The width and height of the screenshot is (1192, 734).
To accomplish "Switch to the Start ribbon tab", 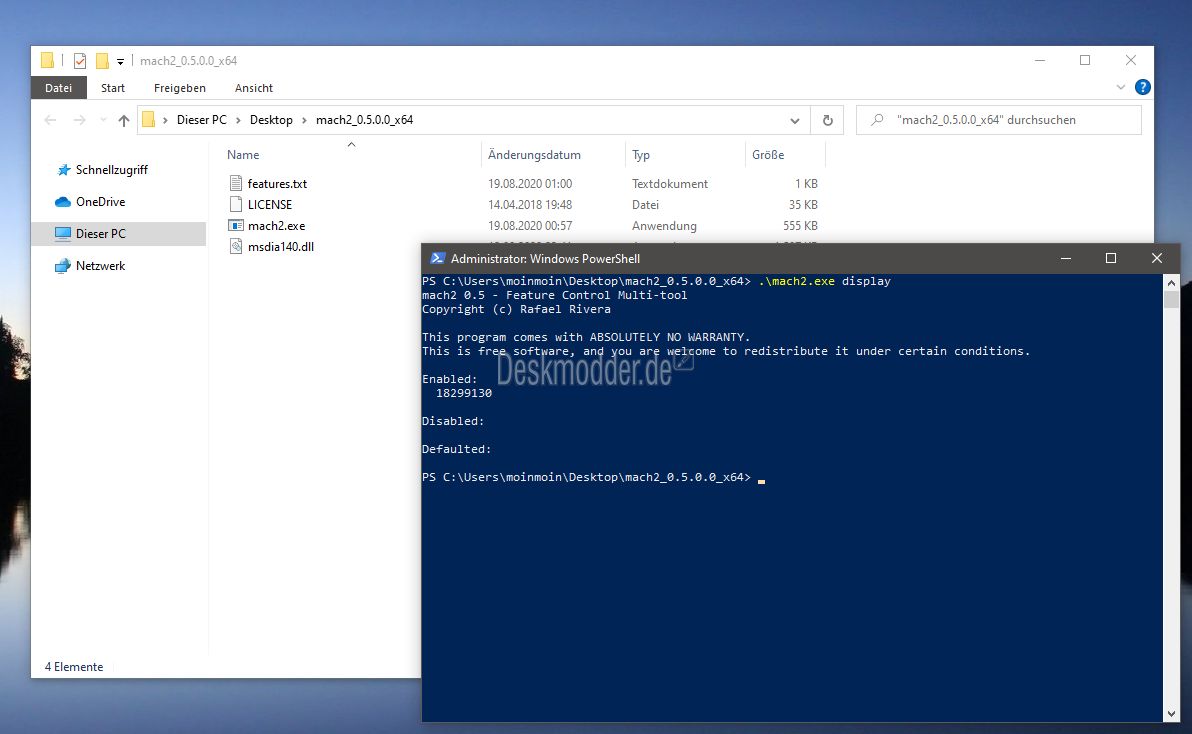I will [113, 87].
